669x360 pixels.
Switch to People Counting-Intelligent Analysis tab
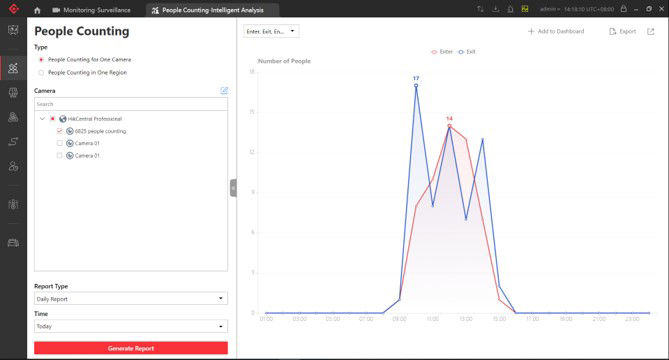212,10
